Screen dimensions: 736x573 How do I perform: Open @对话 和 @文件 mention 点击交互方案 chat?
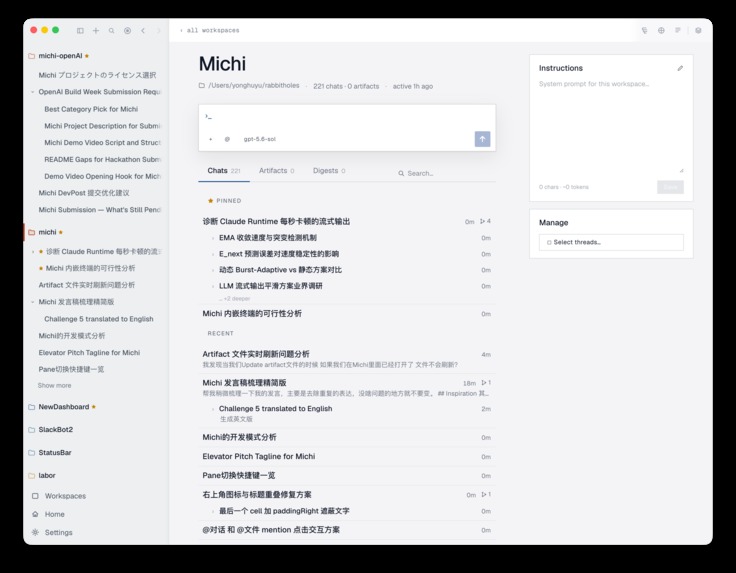pyautogui.click(x=346, y=530)
